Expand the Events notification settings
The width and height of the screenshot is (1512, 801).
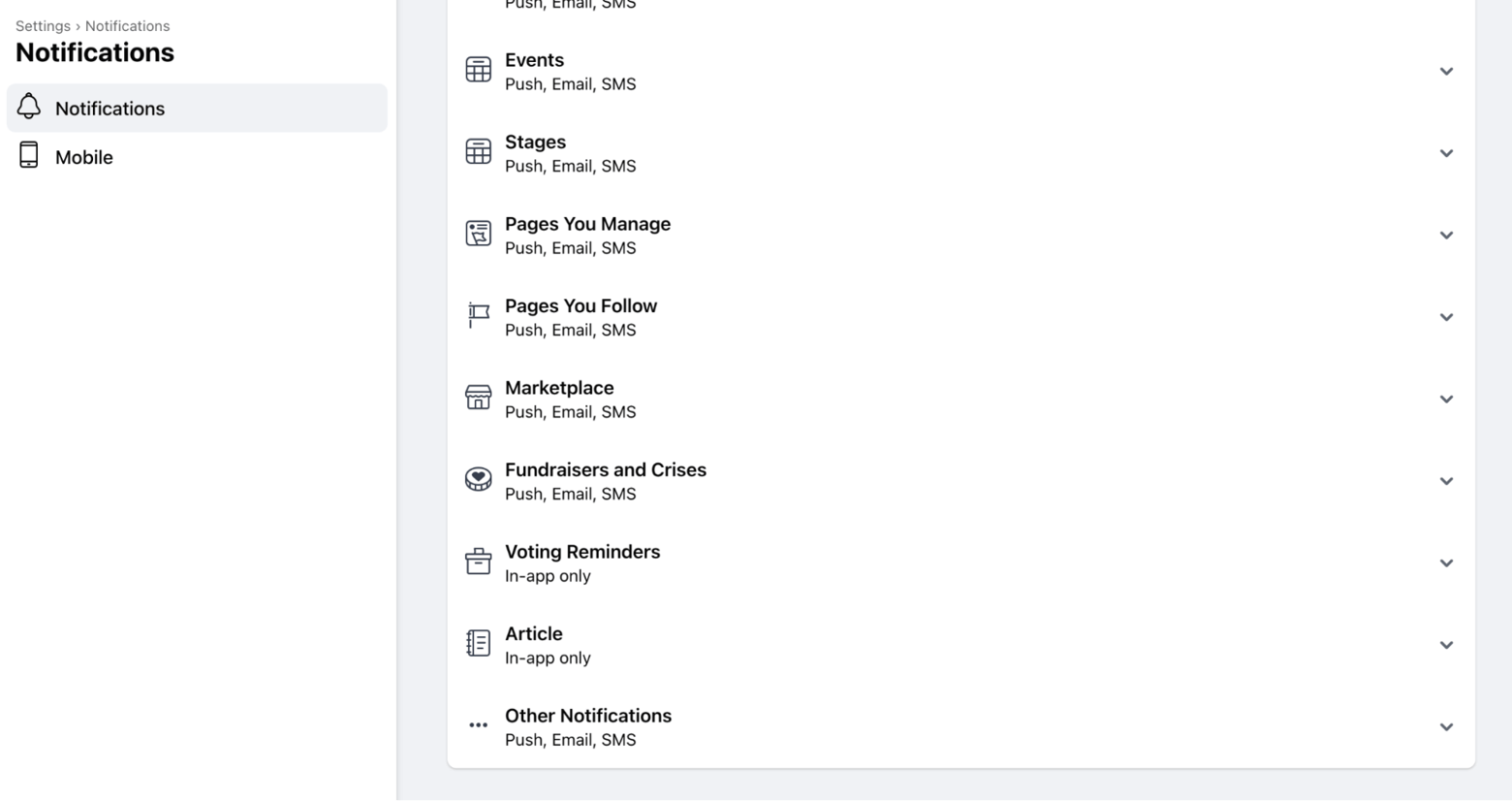click(x=1446, y=71)
